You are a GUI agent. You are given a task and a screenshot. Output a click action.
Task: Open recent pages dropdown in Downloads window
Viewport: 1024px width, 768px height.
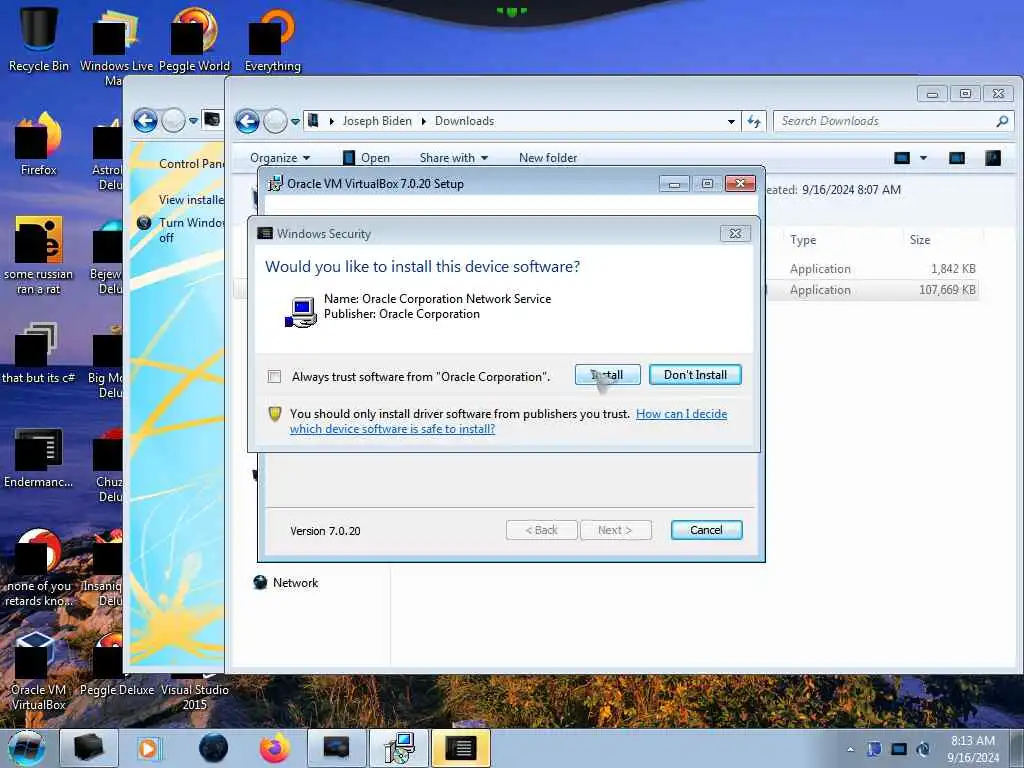(295, 121)
